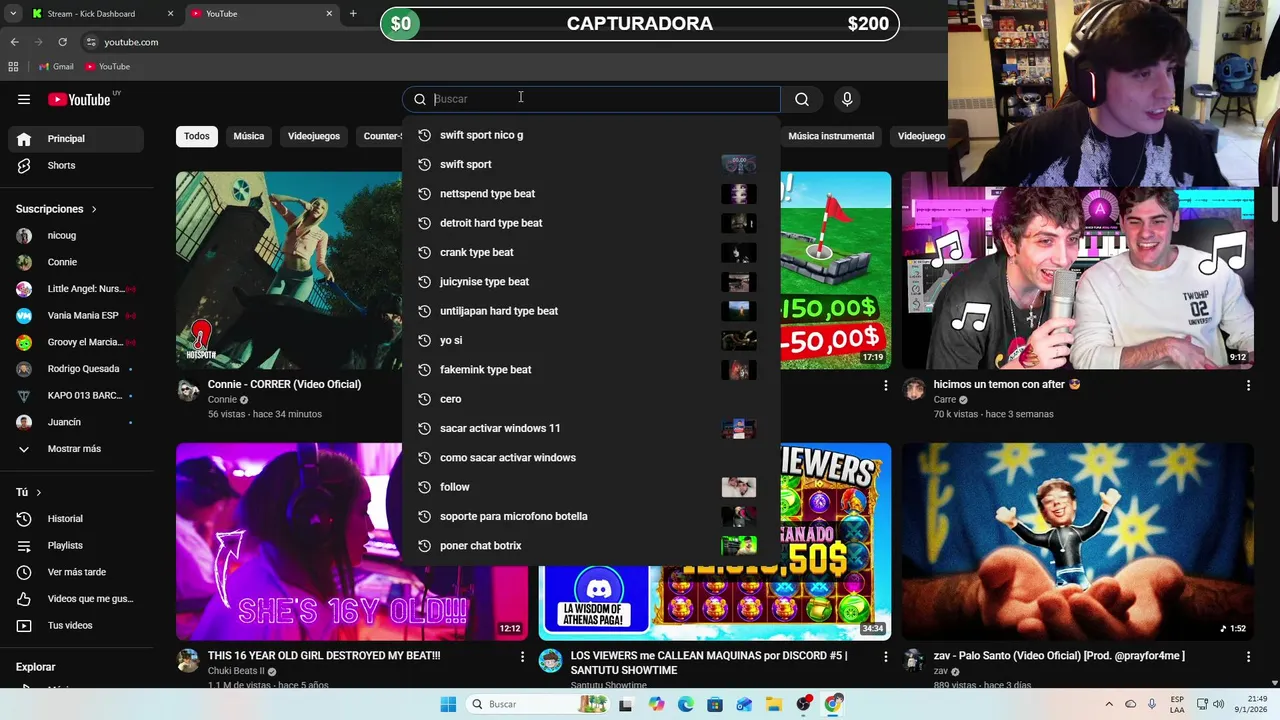Open Rodrigo Quesada channel

tap(76, 369)
